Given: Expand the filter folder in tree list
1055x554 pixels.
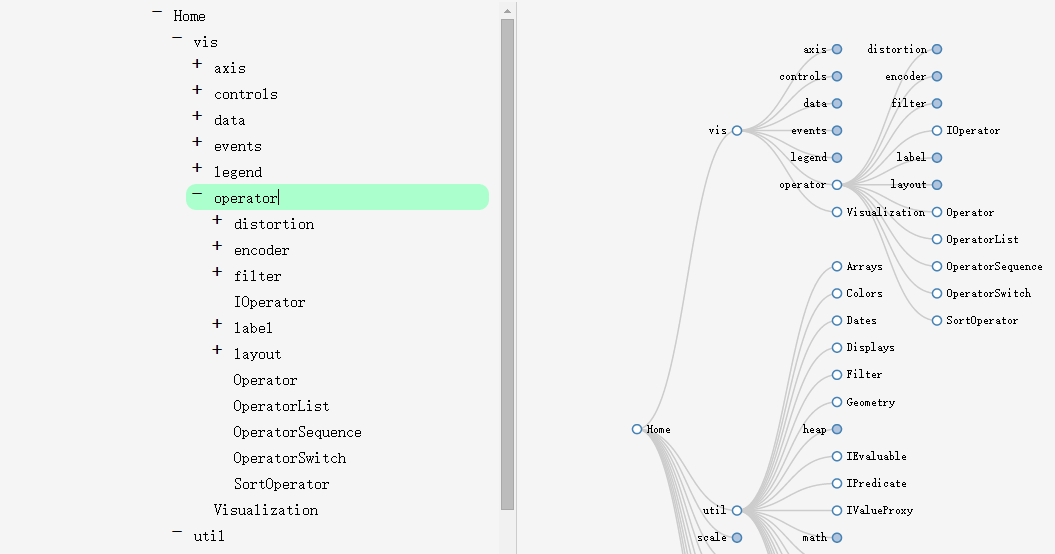Looking at the screenshot, I should click(x=217, y=272).
